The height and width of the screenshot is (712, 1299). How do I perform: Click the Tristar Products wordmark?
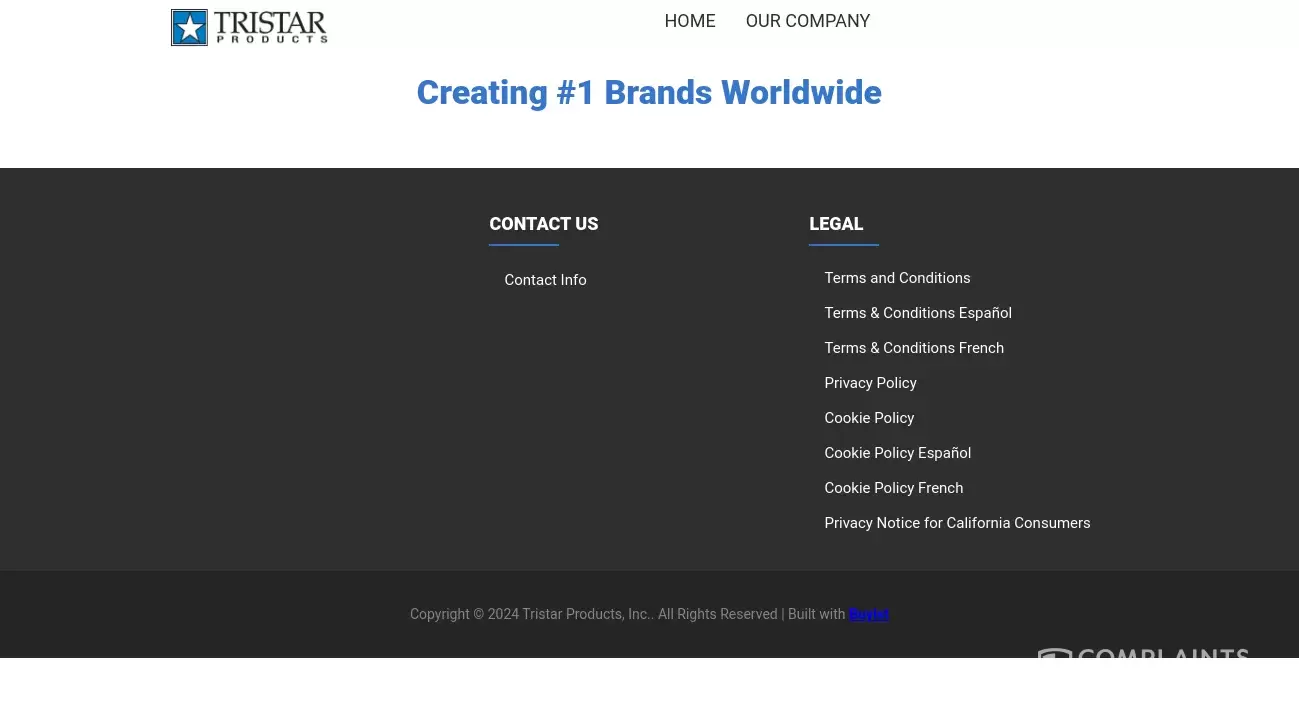tap(270, 27)
